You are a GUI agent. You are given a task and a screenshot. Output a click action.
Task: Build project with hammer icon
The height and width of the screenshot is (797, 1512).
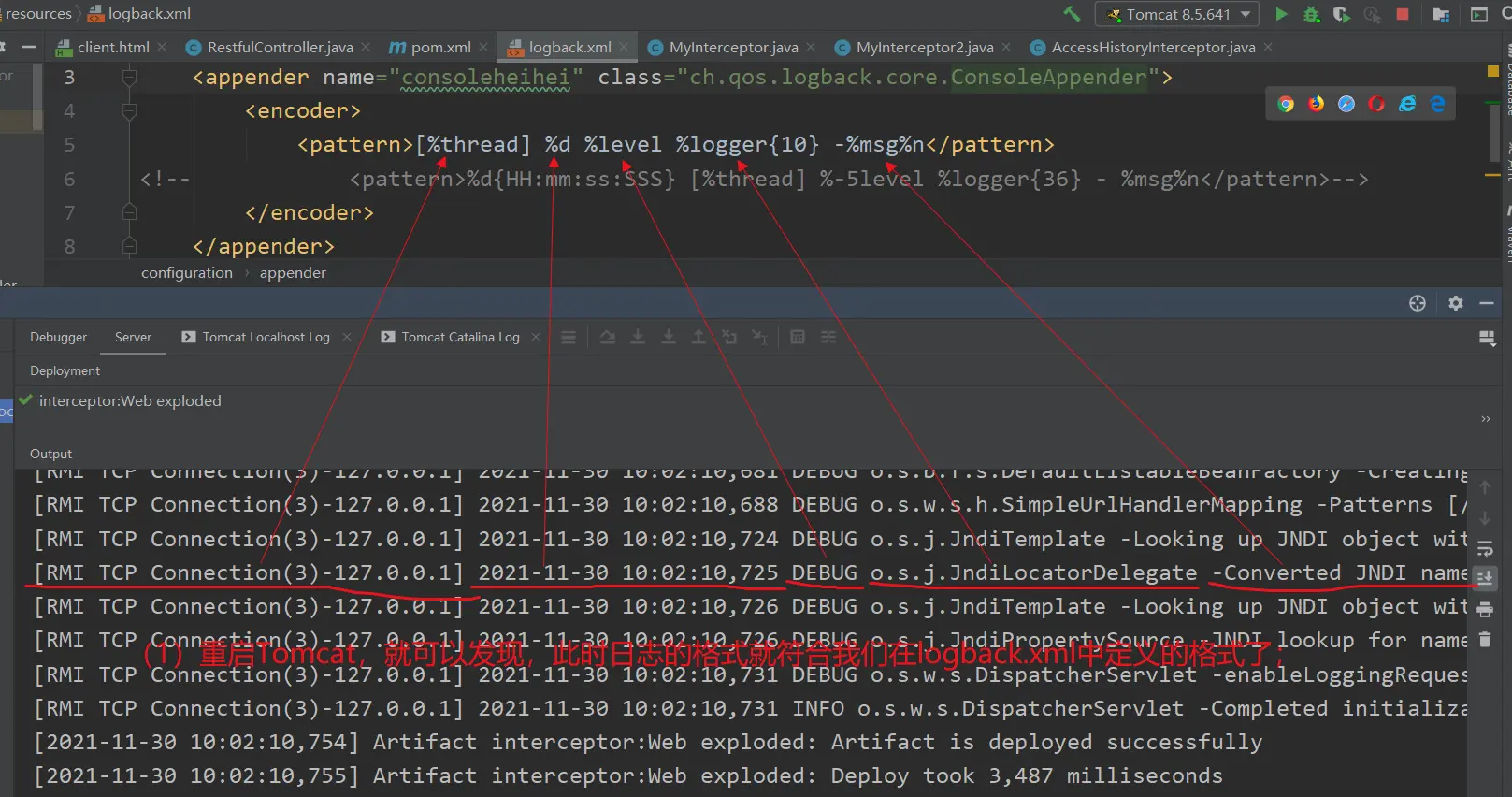[x=1072, y=14]
